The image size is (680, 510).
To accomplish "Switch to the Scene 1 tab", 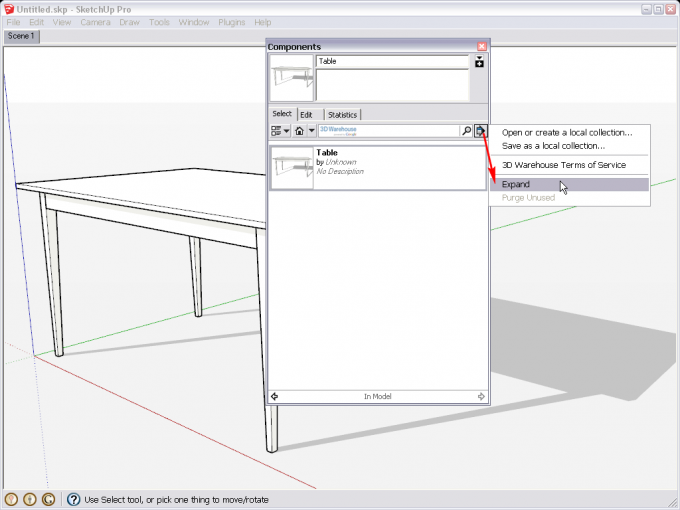I will [21, 36].
